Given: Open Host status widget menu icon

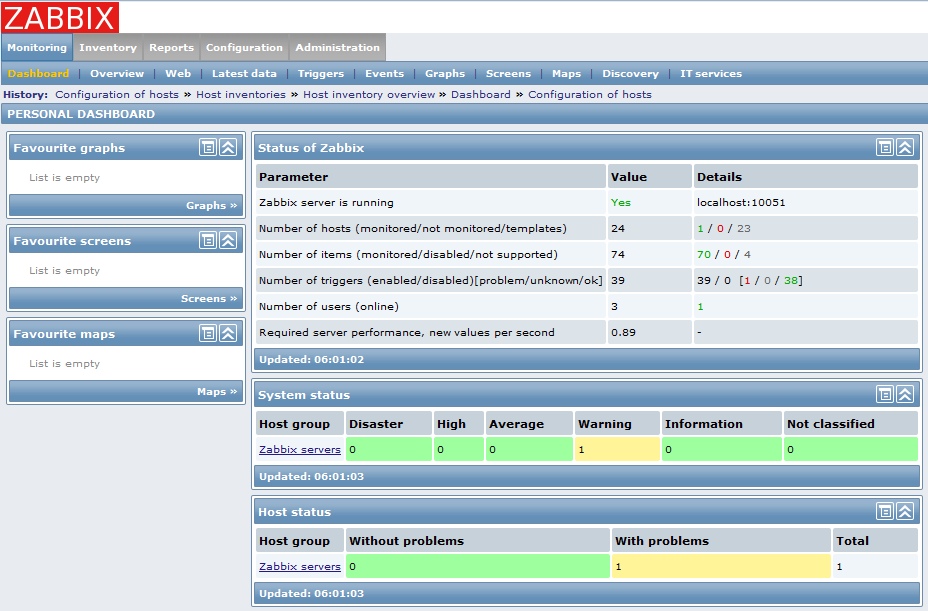Looking at the screenshot, I should (x=885, y=512).
